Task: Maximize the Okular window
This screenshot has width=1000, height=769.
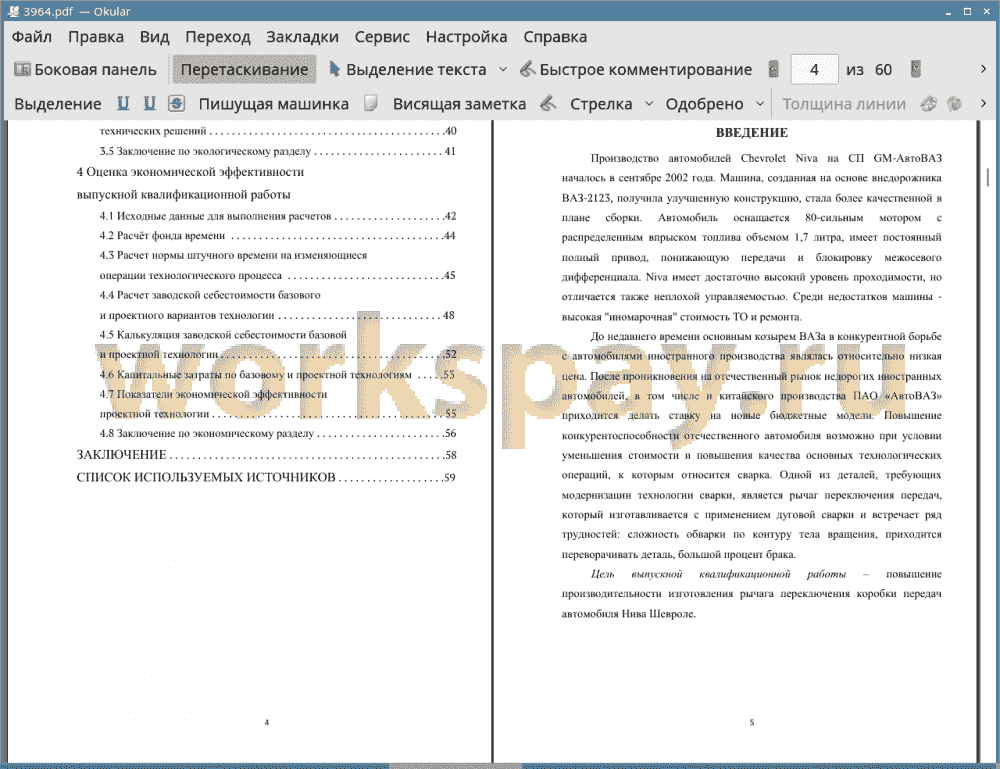Action: click(967, 11)
